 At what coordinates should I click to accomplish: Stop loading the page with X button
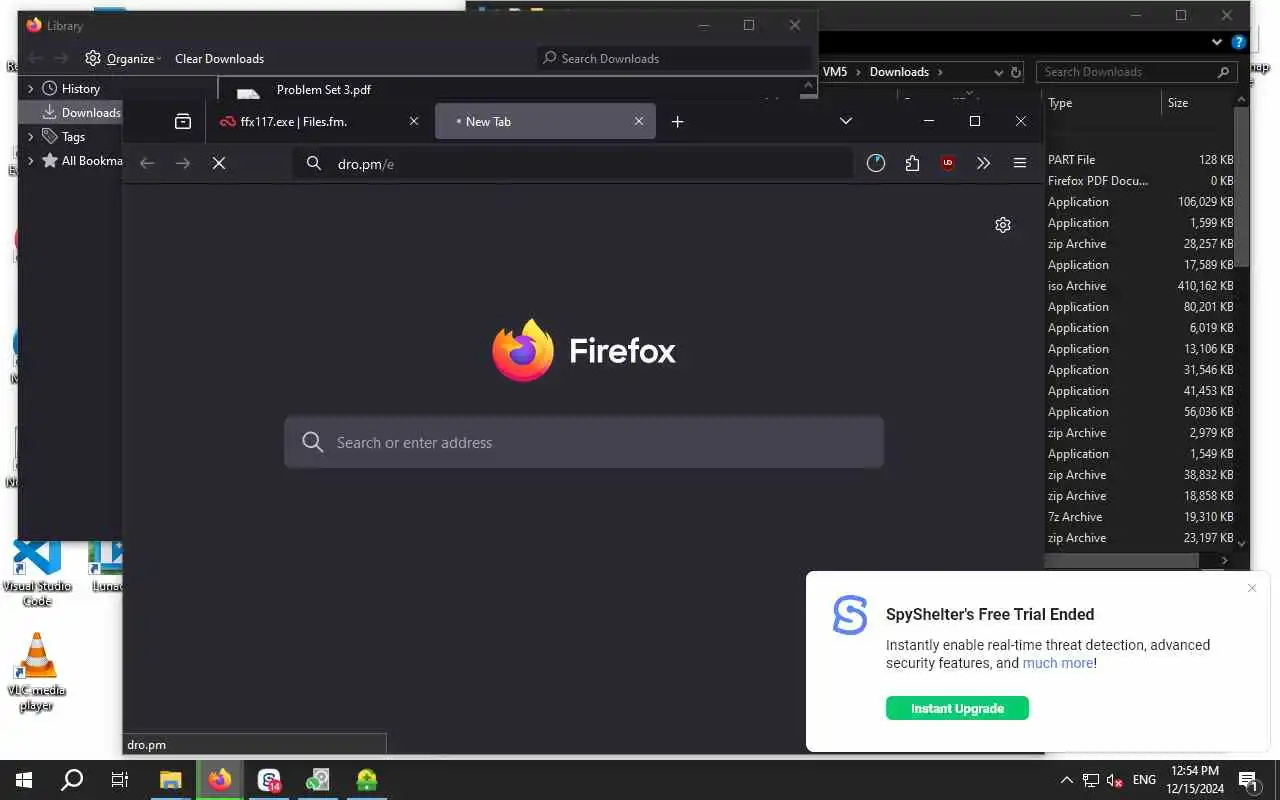click(219, 163)
